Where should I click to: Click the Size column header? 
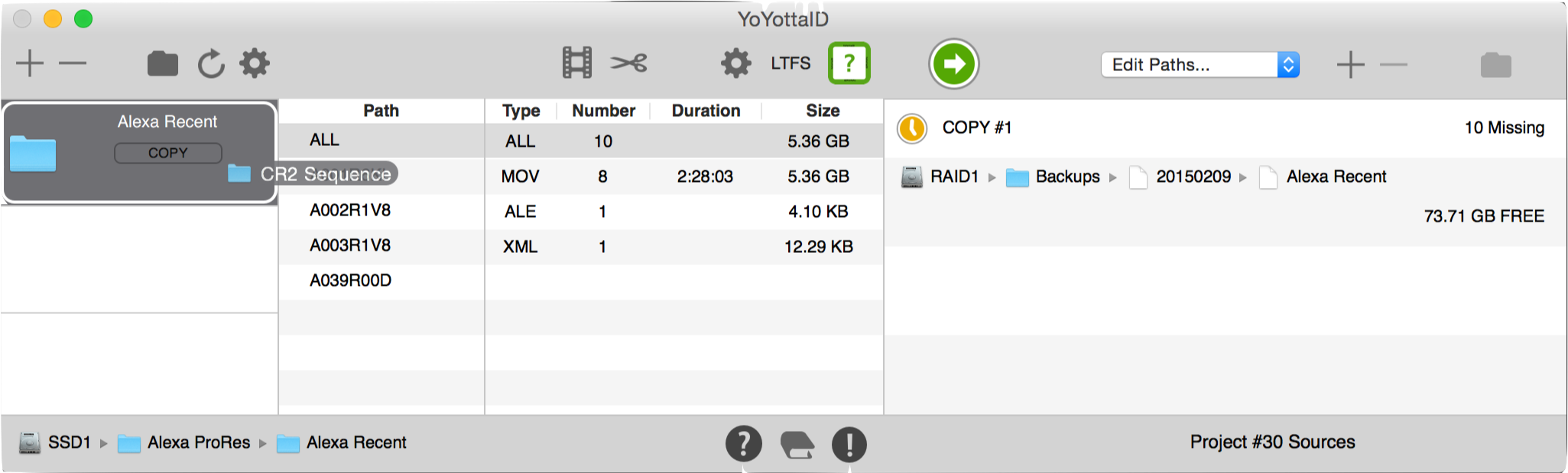click(x=823, y=111)
